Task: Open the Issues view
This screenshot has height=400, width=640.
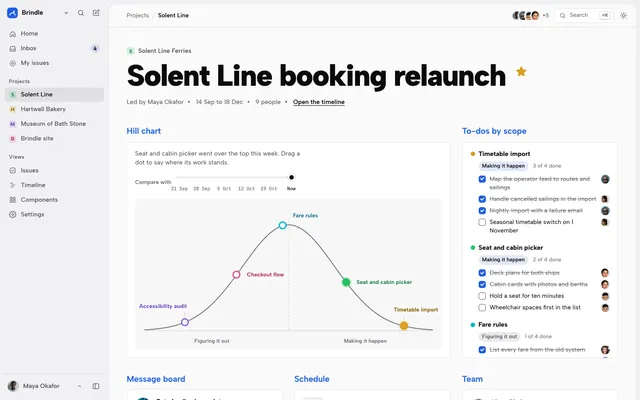Action: tap(54, 170)
